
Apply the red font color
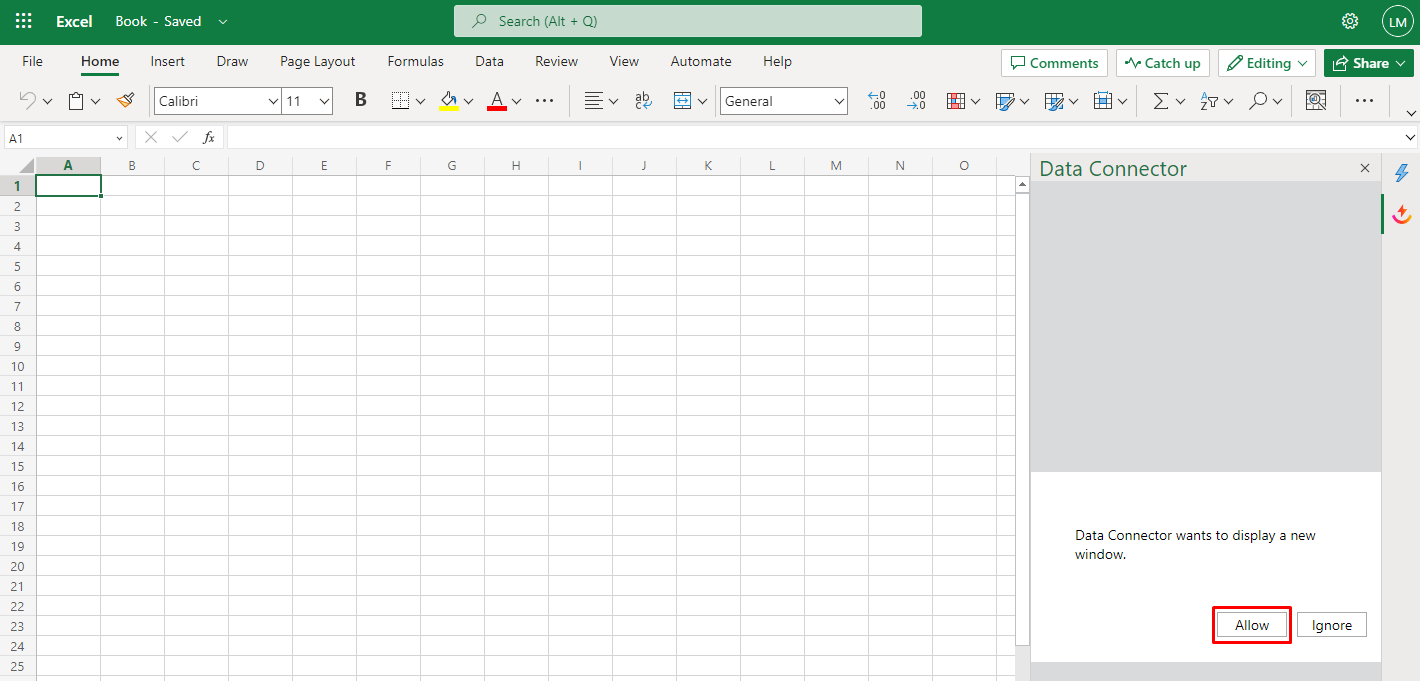(497, 101)
